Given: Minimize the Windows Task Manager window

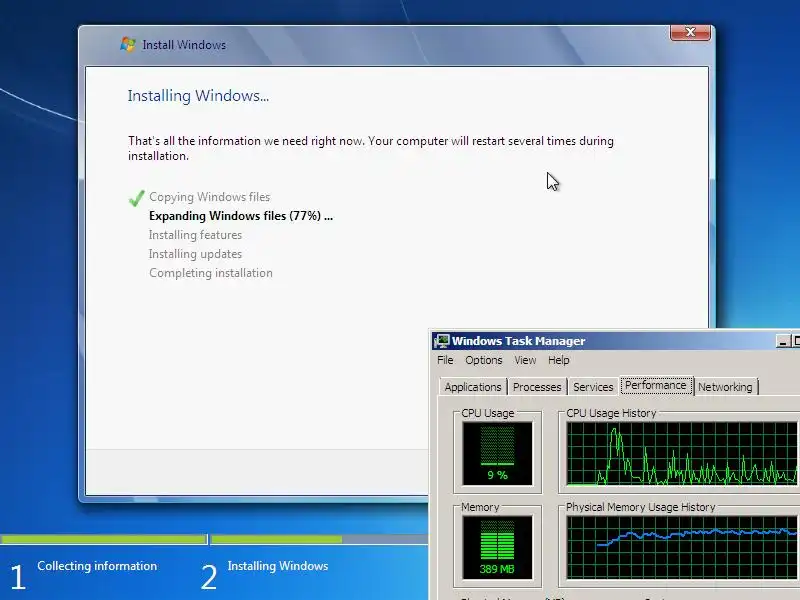Looking at the screenshot, I should 782,341.
